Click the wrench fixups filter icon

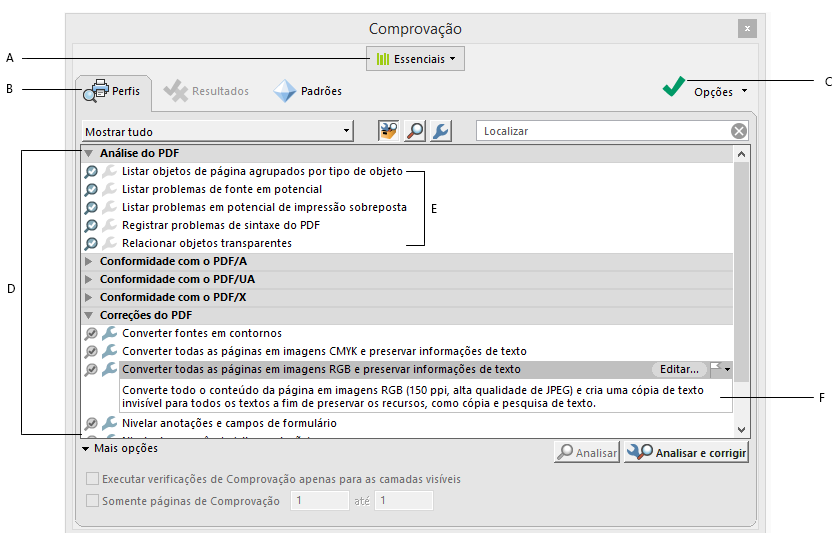(439, 131)
